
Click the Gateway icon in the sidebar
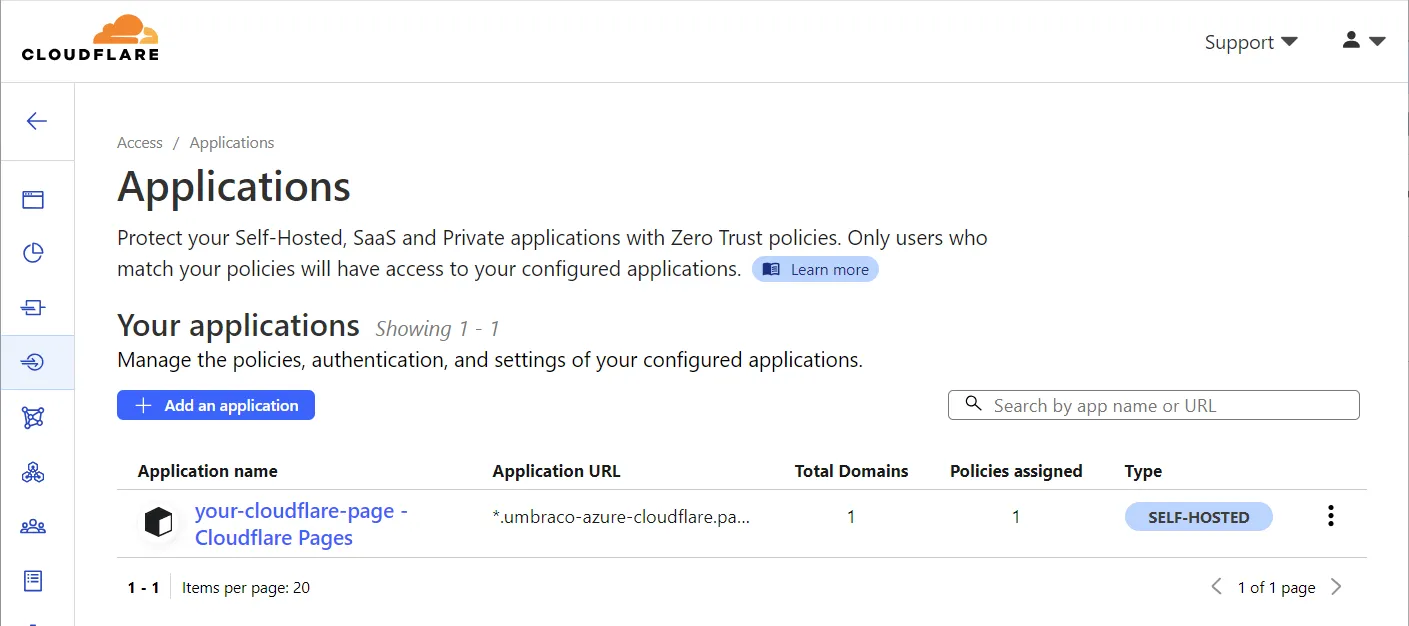[34, 308]
